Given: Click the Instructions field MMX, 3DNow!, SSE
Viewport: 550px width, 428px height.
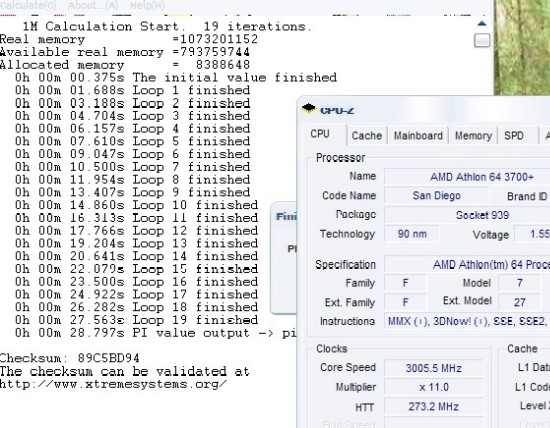Looking at the screenshot, I should coord(467,321).
